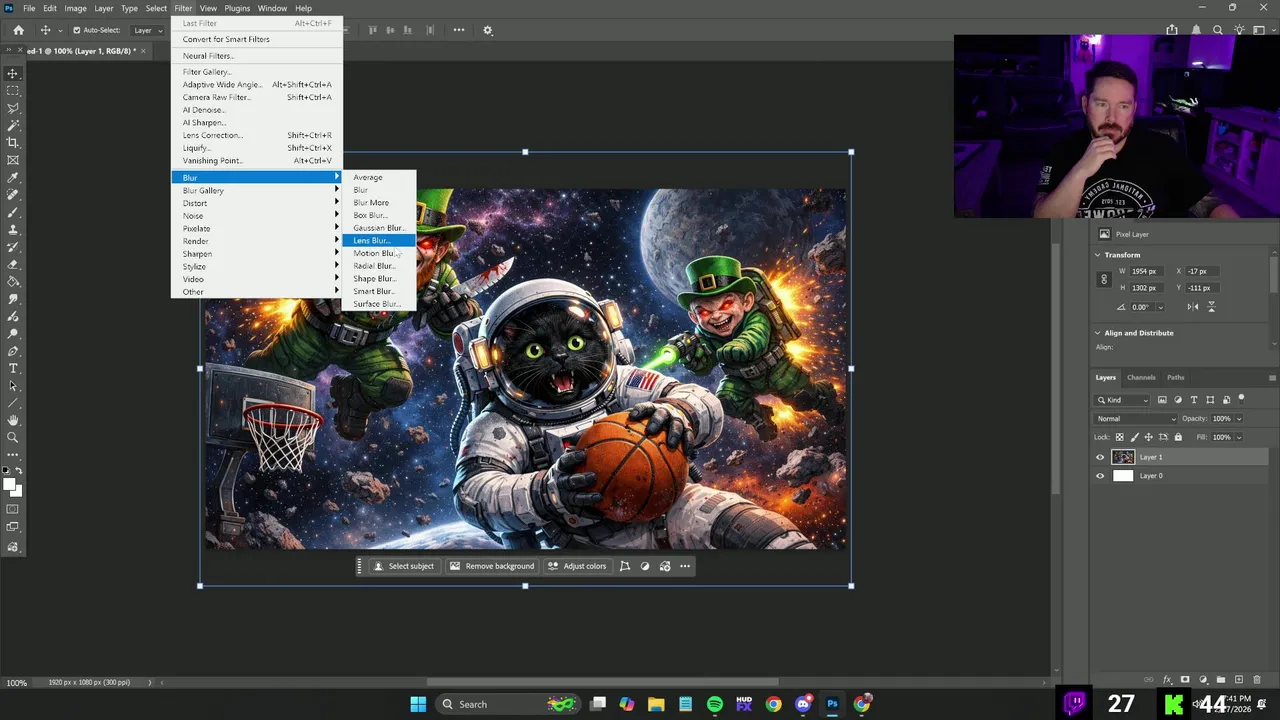
Task: Open the Sharpen submenu in Filter menu
Action: [x=257, y=254]
